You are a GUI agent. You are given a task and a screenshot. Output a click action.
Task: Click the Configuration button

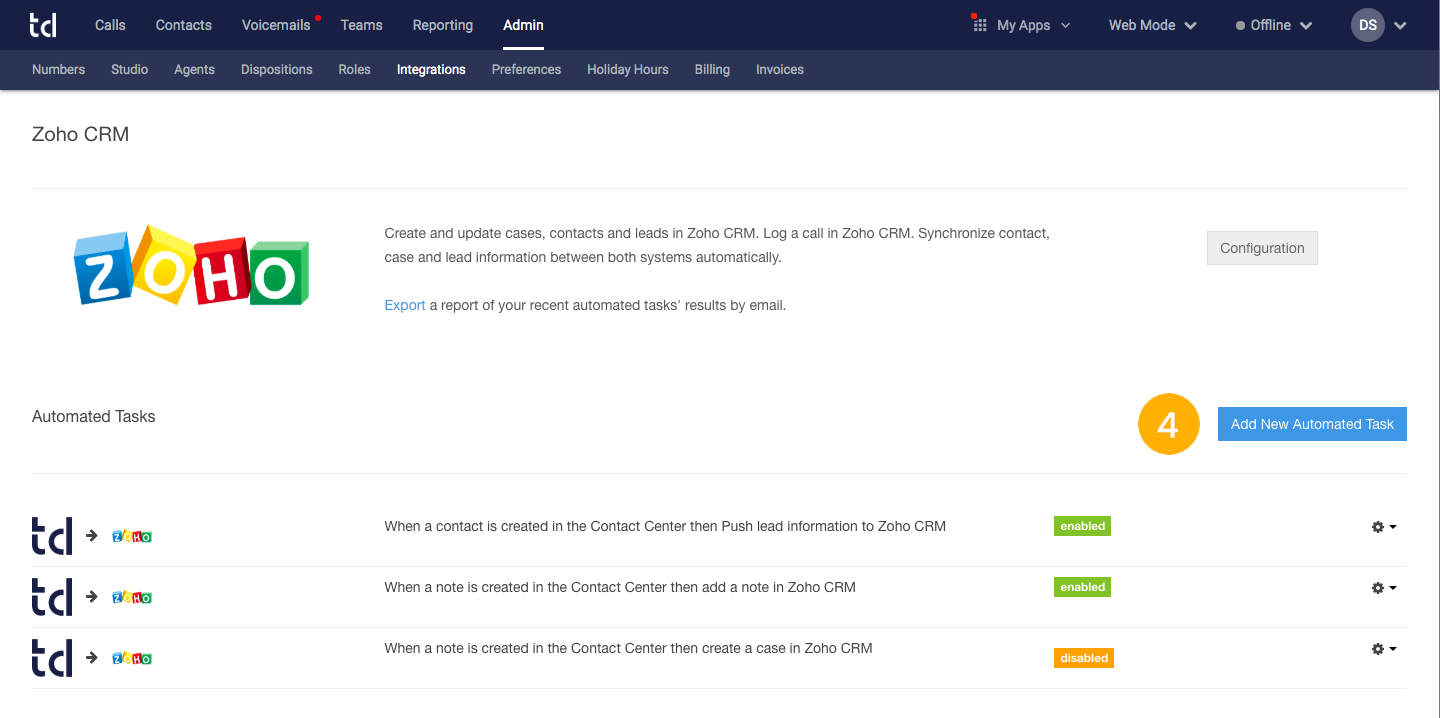pos(1262,248)
